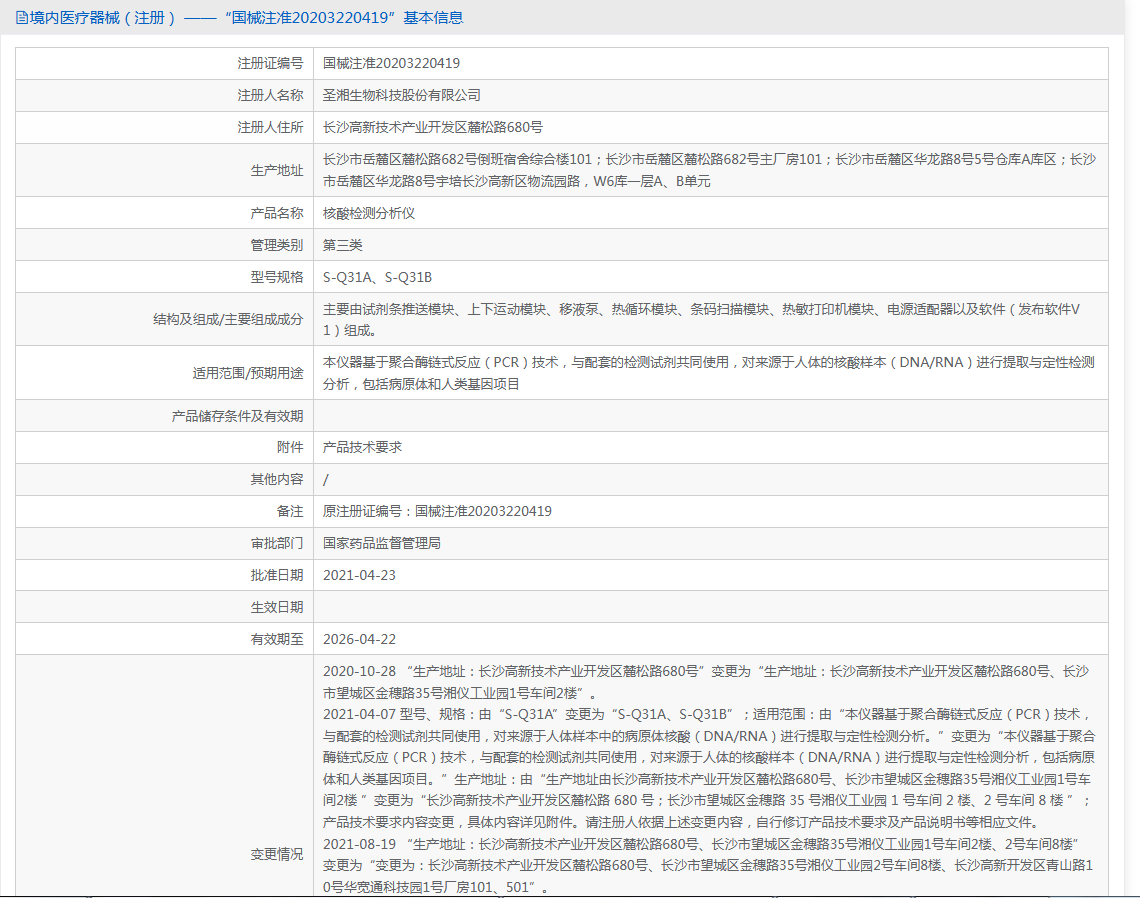Select the 注册人住所 label
The height and width of the screenshot is (898, 1140).
tap(270, 127)
